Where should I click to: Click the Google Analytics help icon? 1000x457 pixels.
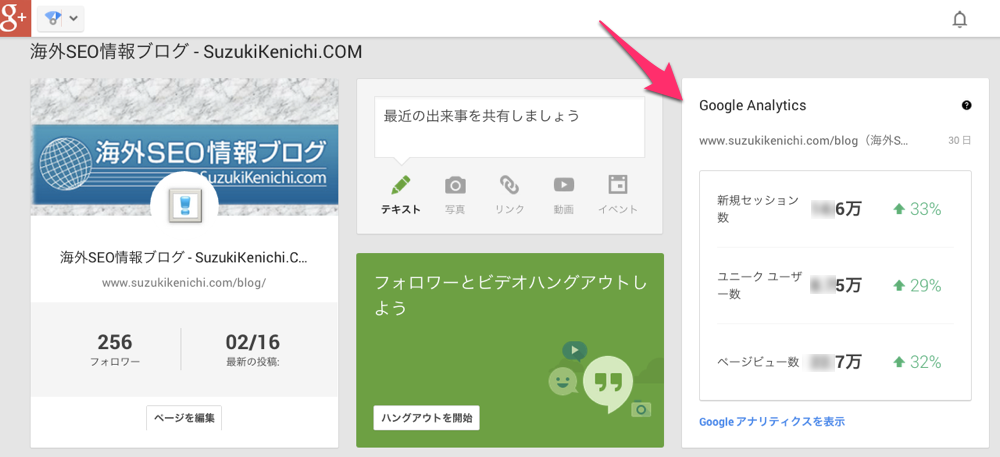tap(966, 105)
